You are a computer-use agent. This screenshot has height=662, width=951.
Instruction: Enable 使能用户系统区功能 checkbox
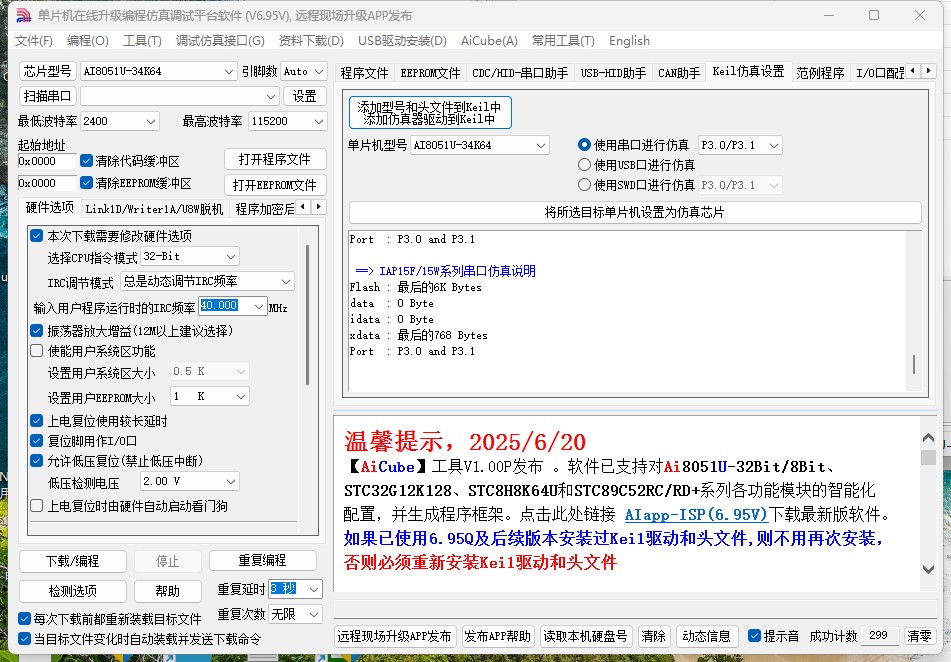36,351
